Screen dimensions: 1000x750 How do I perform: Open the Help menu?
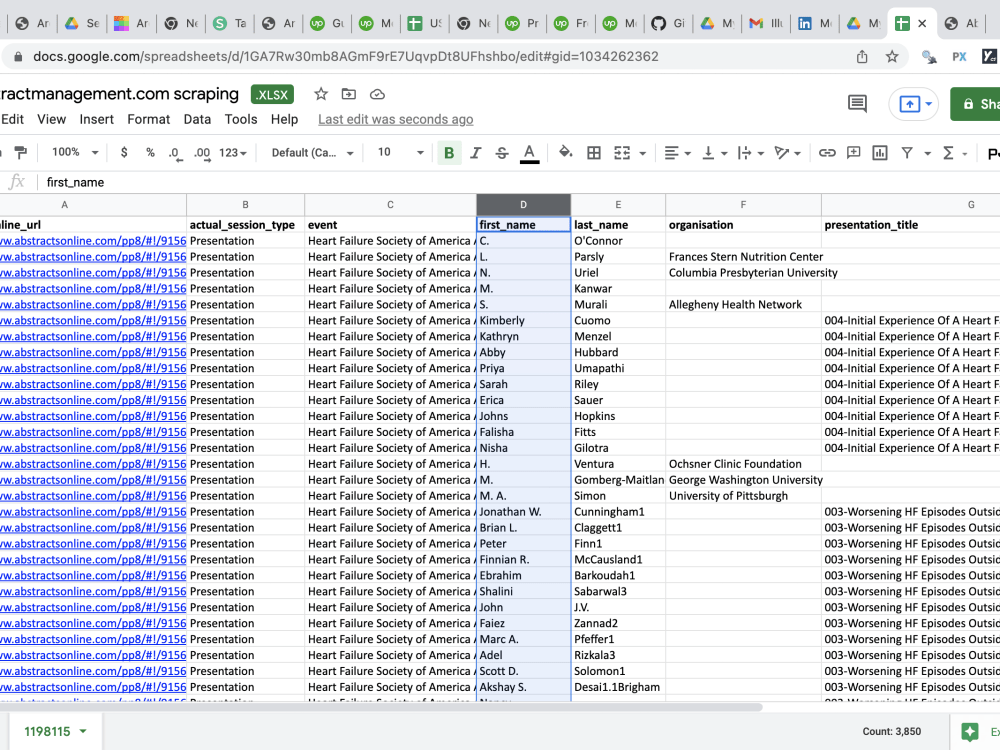[284, 119]
